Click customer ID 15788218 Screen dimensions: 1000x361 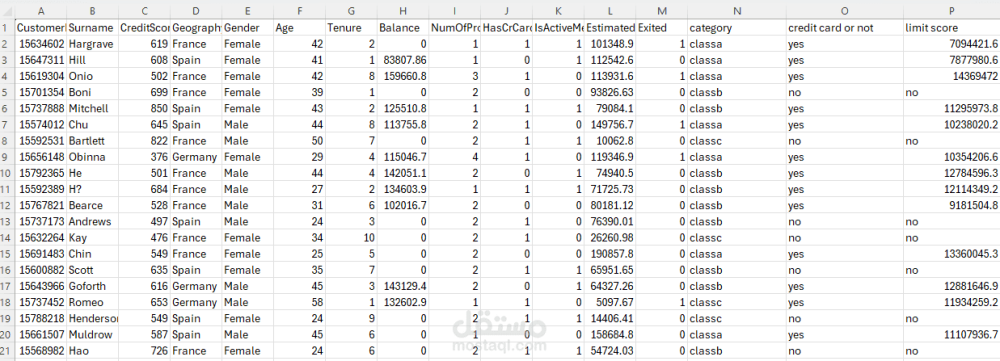pyautogui.click(x=41, y=318)
